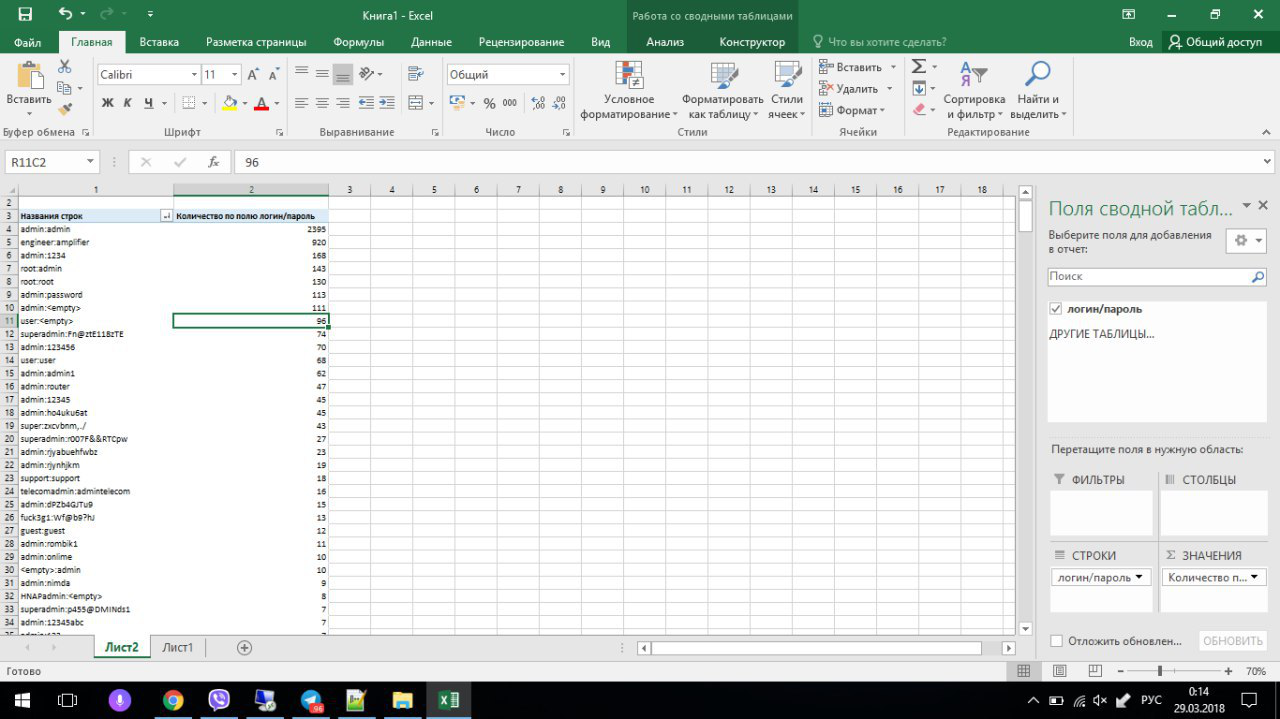Center-align text horizontally in the ribbon

point(322,103)
